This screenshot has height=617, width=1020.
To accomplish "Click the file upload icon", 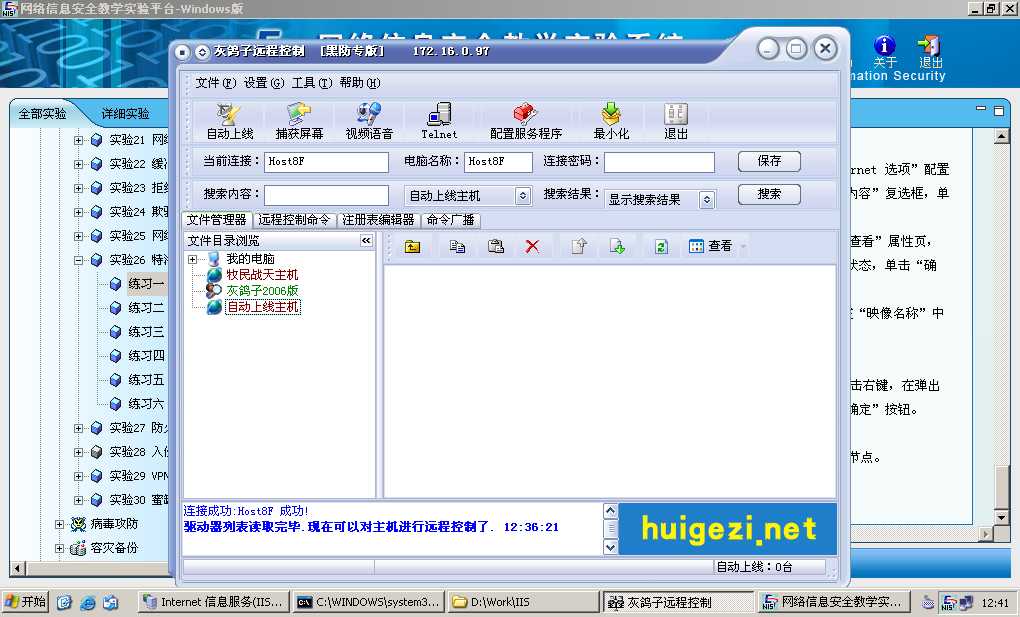I will tap(579, 247).
